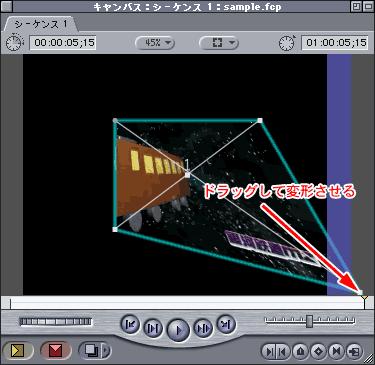Viewport: 375px width, 365px height.
Task: Open the view mode dropdown menu
Action: click(219, 43)
